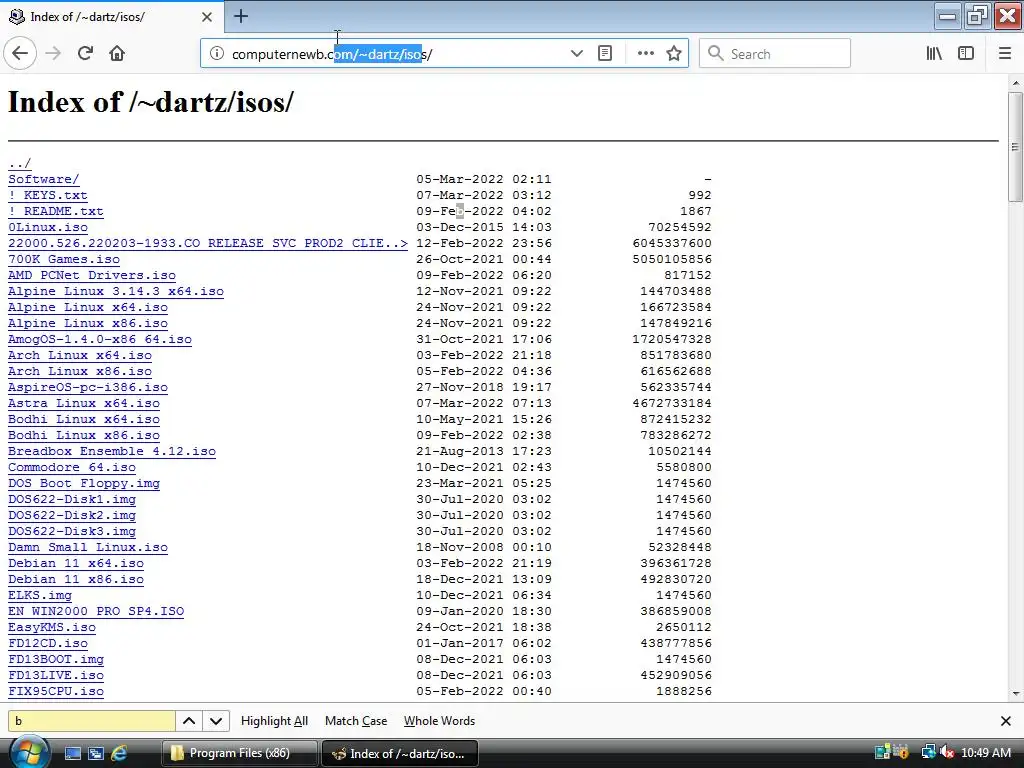Click the vertical scrollbar thumb
Screen dimensions: 1024x768
1015,146
